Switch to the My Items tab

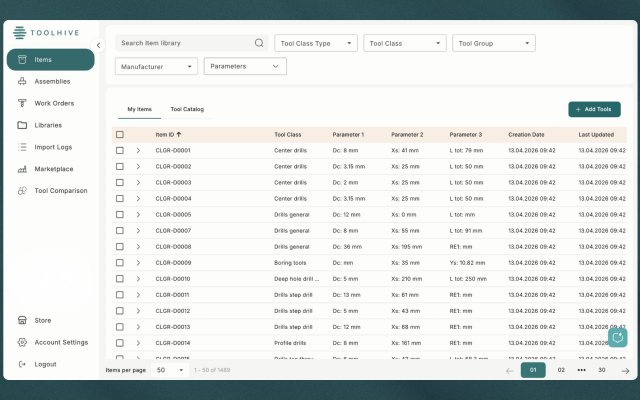(x=140, y=109)
